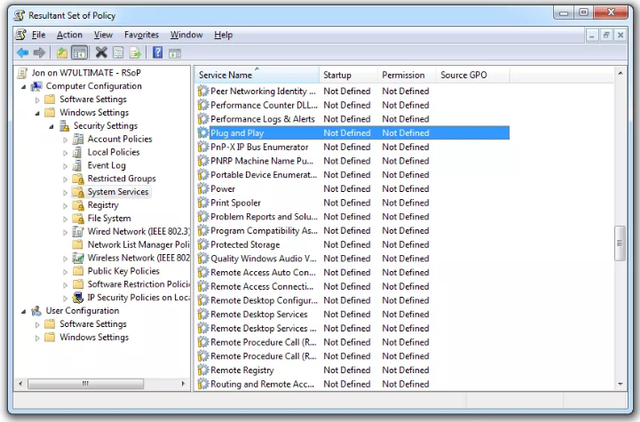Toggle the Action Pane toolbar icon
640x422 pixels.
click(x=175, y=53)
